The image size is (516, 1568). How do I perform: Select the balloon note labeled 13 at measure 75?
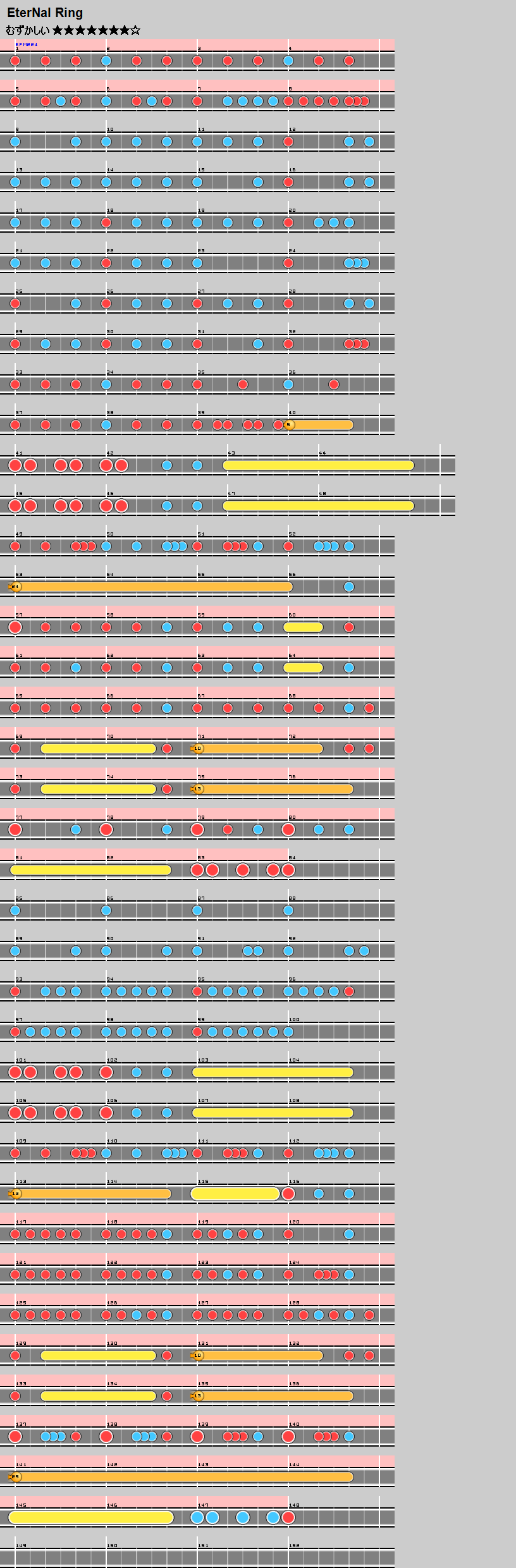198,789
